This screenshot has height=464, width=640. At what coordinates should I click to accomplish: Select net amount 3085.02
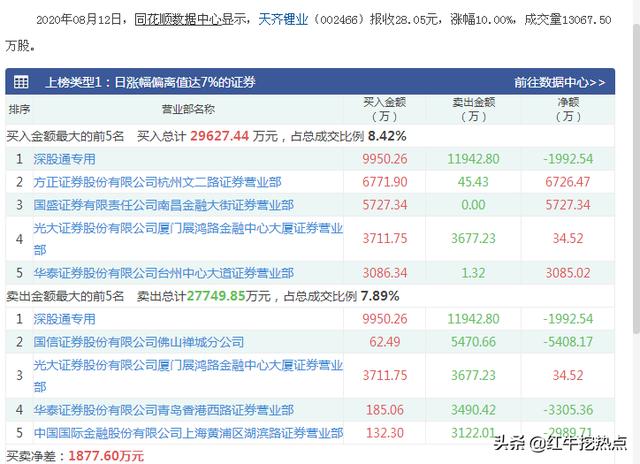[x=568, y=273]
